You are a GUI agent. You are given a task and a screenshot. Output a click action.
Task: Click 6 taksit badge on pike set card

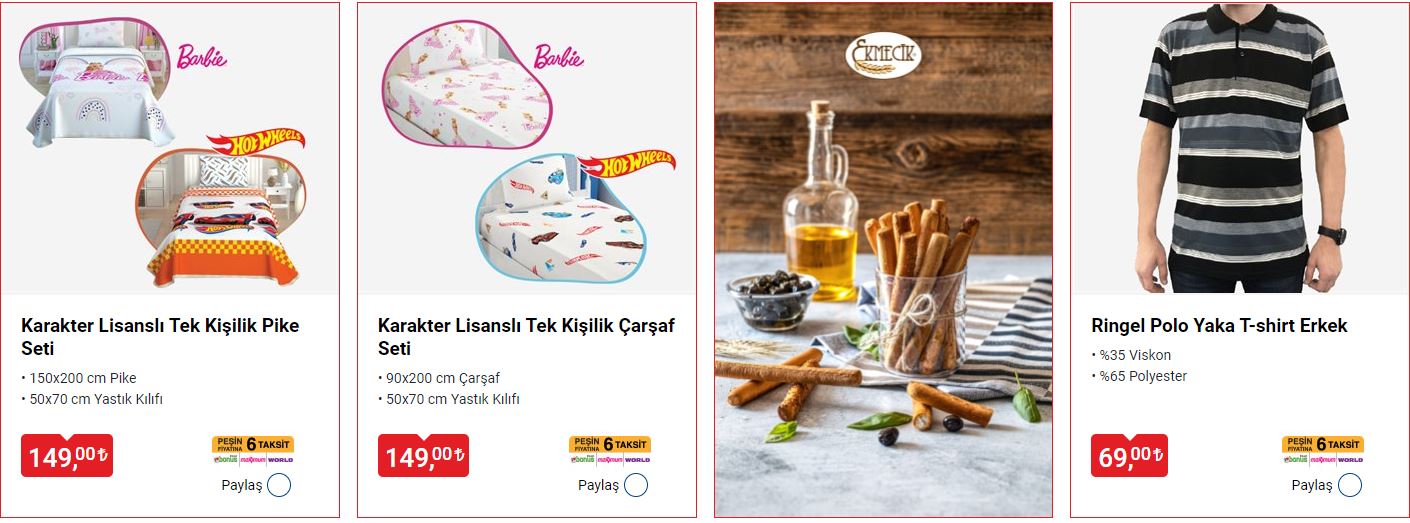pos(253,451)
